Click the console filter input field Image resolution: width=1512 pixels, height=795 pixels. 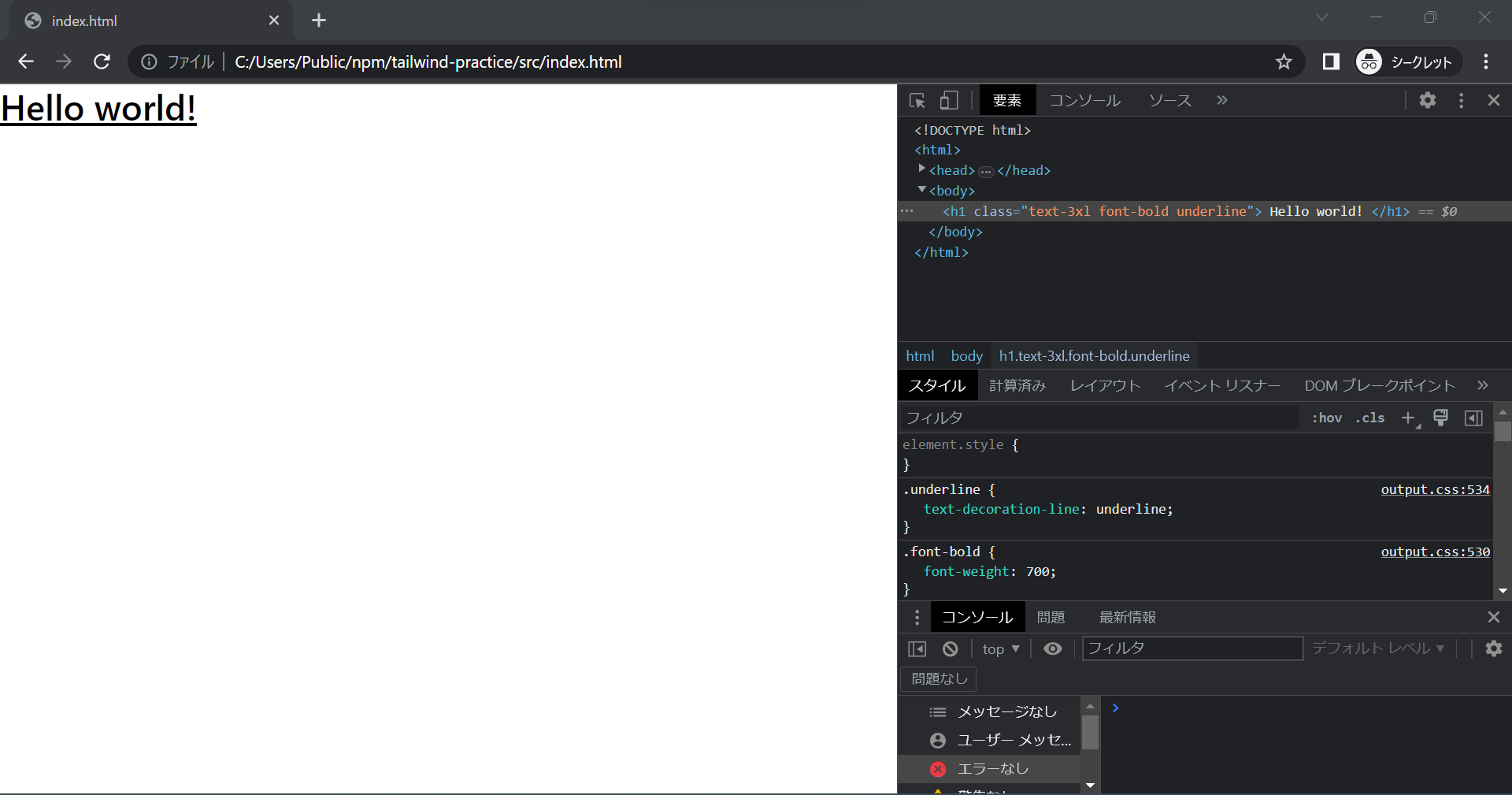click(x=1191, y=648)
